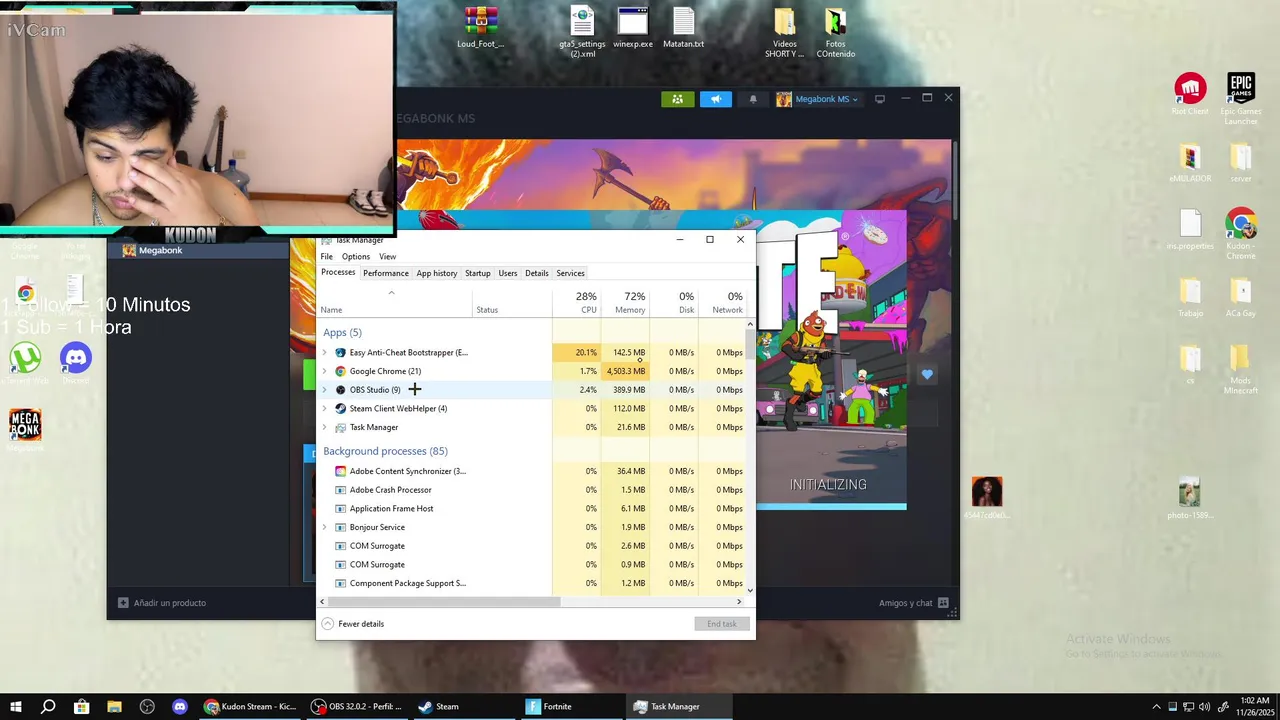
Task: Click Background processes (85) group heading
Action: 385,451
